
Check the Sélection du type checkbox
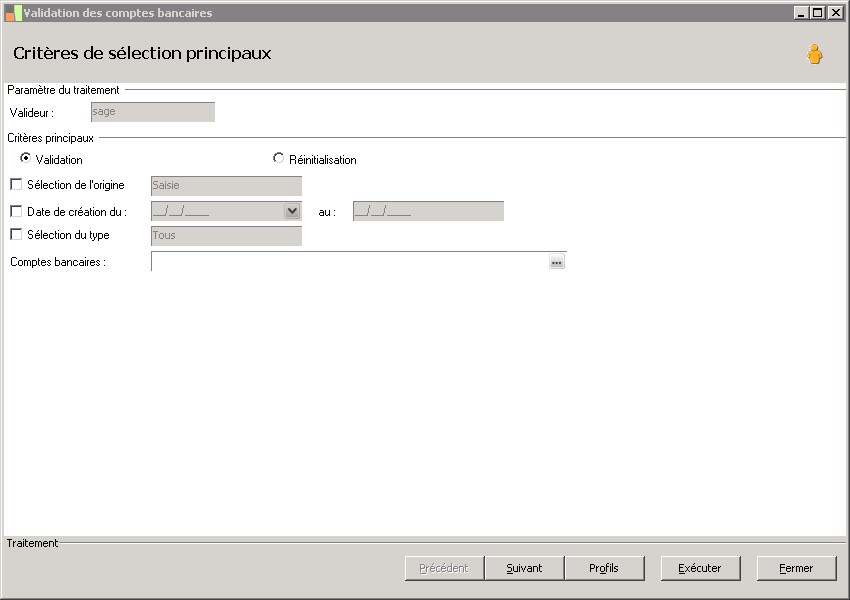tap(16, 234)
